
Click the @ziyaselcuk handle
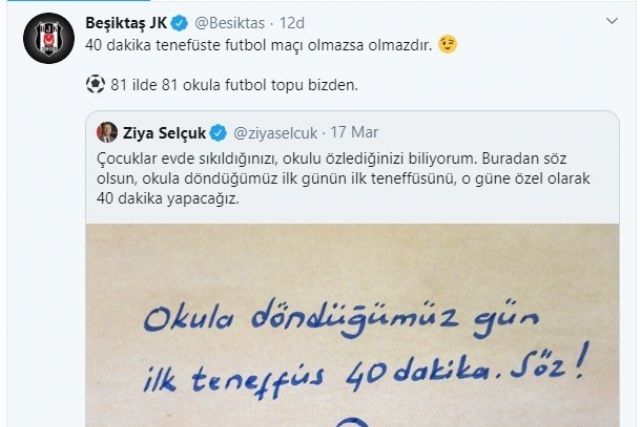click(275, 133)
